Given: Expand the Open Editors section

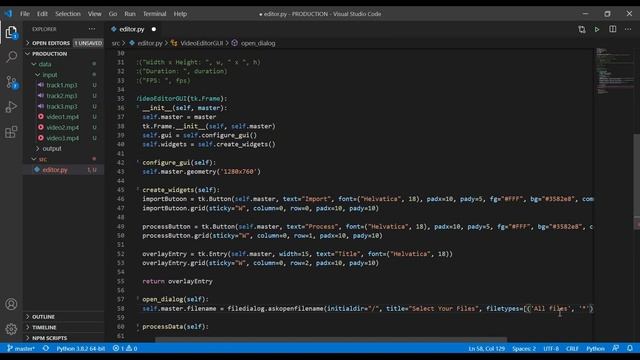Looking at the screenshot, I should click(x=64, y=43).
